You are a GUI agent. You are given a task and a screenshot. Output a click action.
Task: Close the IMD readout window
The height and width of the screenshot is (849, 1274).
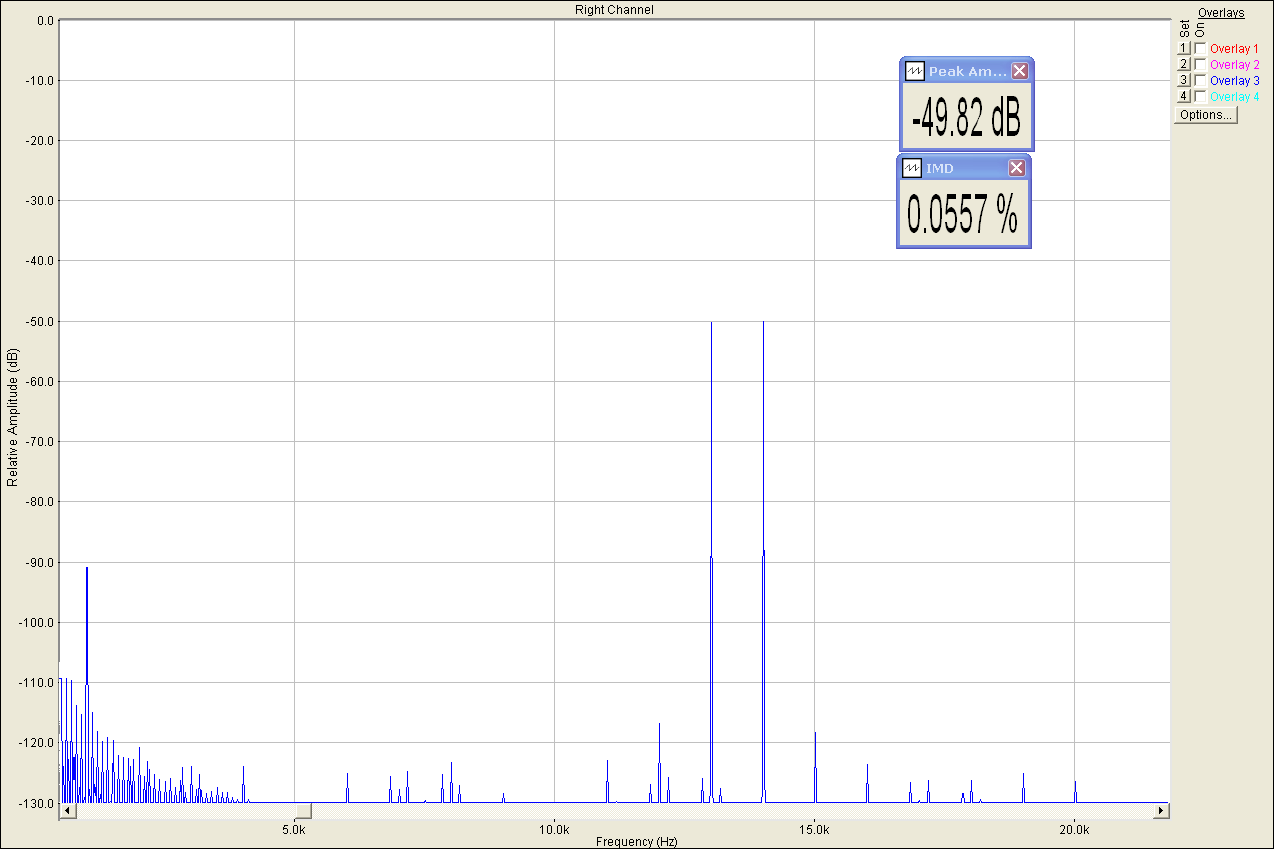(x=1016, y=168)
